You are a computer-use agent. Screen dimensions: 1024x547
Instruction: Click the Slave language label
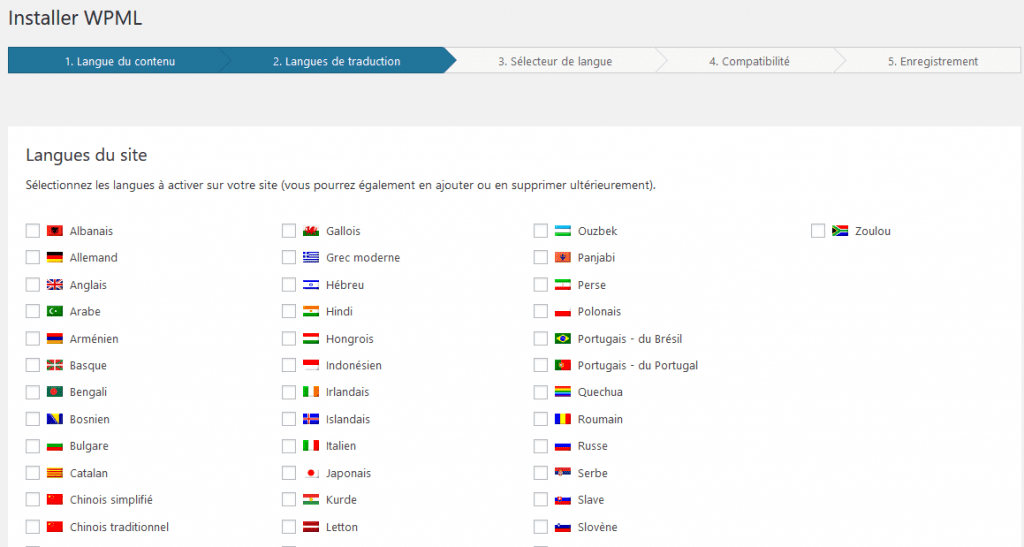pyautogui.click(x=590, y=500)
